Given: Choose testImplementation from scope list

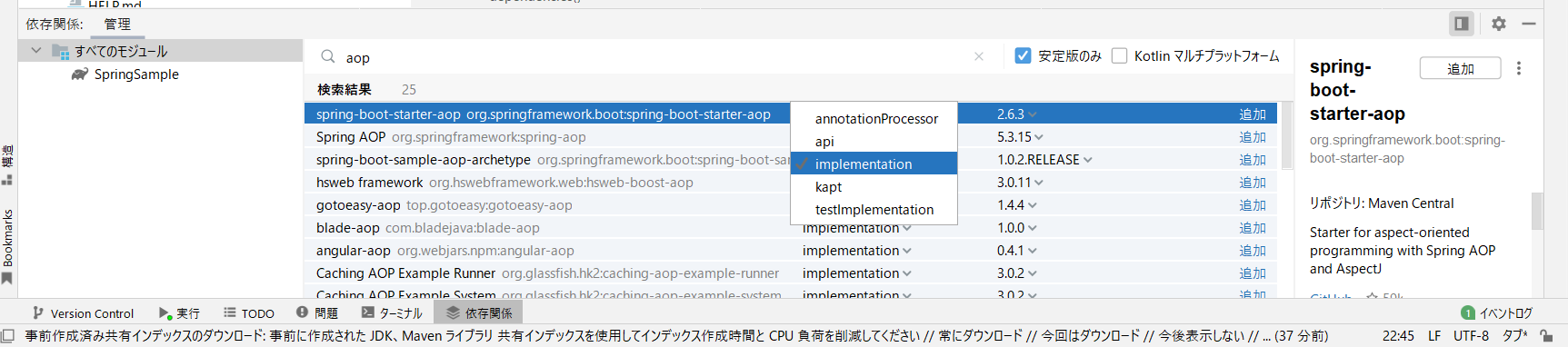Looking at the screenshot, I should (x=874, y=210).
